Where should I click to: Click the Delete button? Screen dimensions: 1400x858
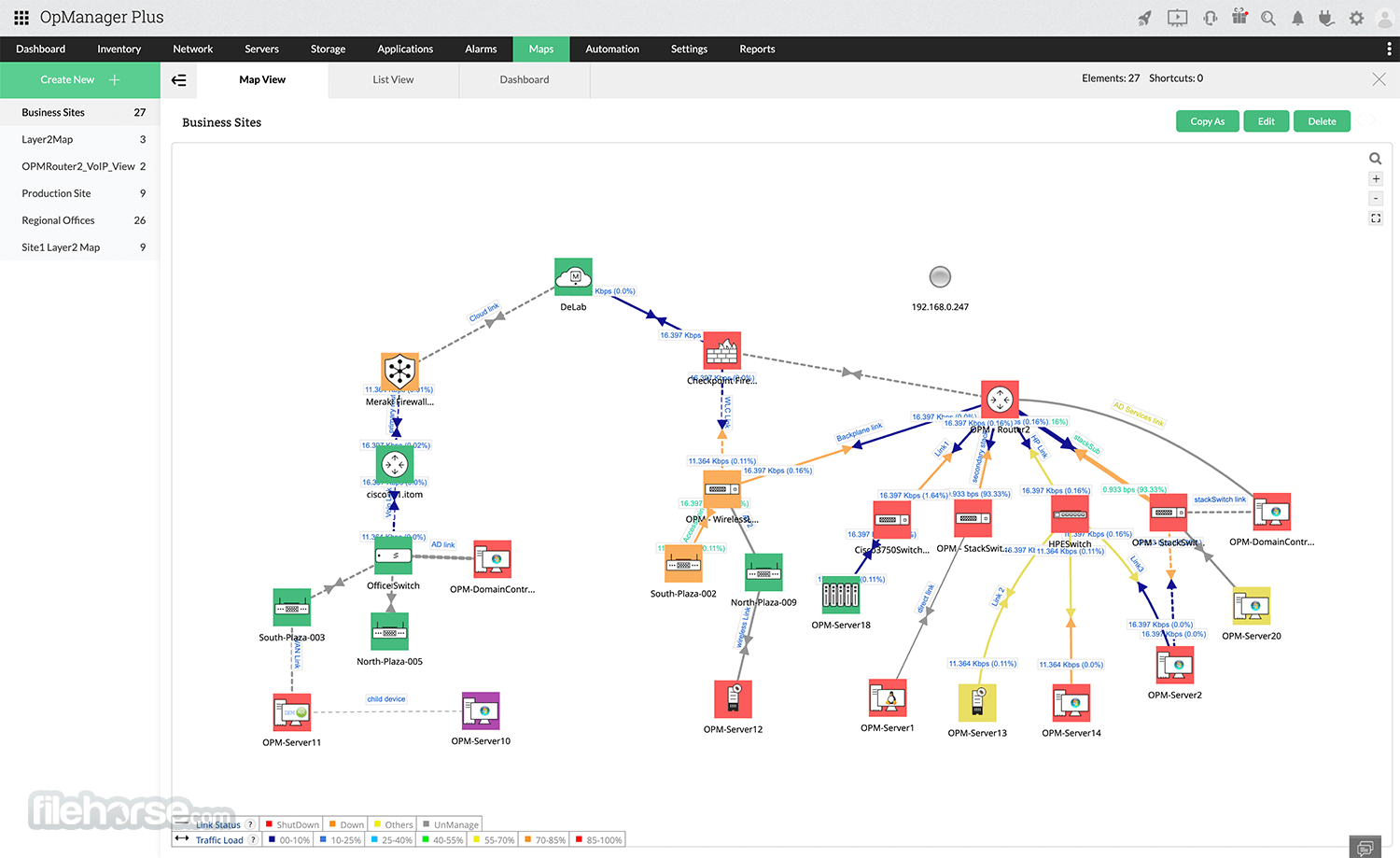pyautogui.click(x=1322, y=121)
